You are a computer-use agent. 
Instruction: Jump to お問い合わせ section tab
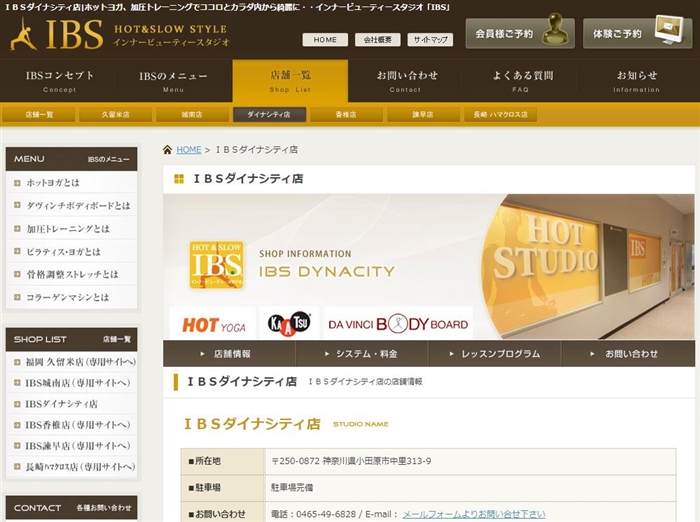click(x=629, y=354)
